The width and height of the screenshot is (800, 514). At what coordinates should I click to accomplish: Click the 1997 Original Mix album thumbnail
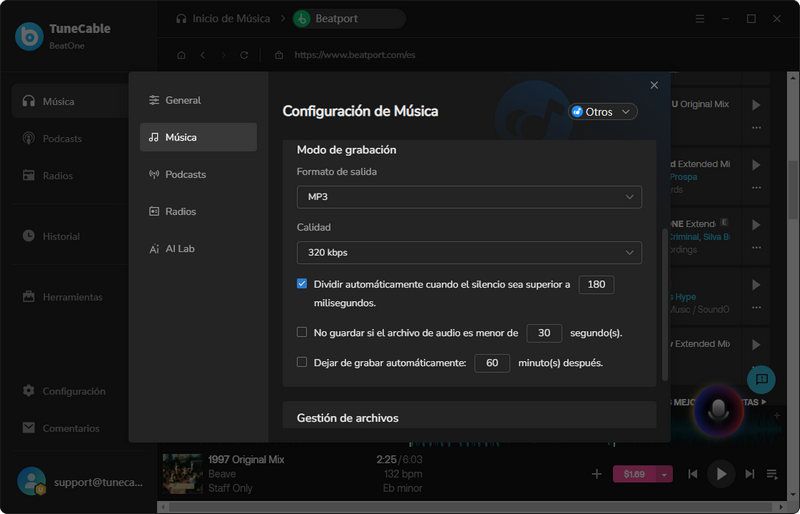(x=182, y=473)
